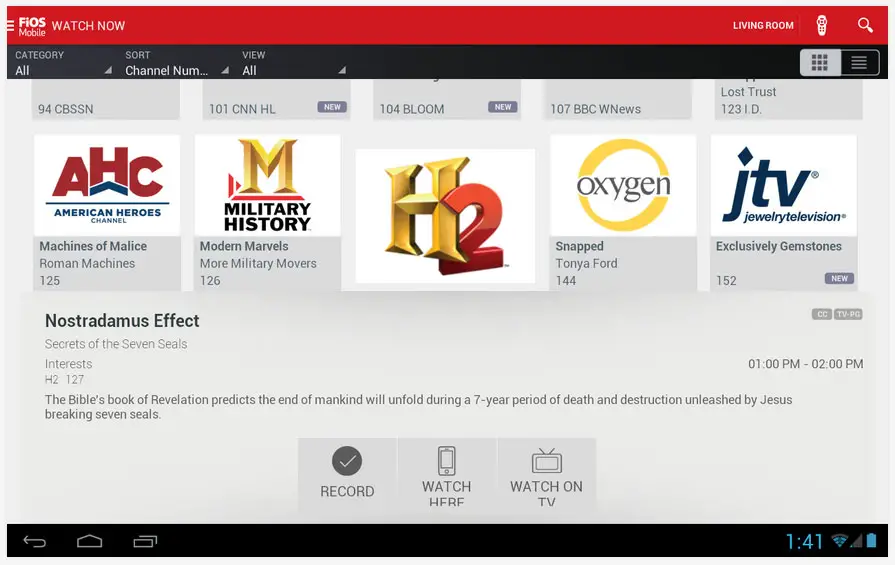Switch to list view

pos(859,62)
